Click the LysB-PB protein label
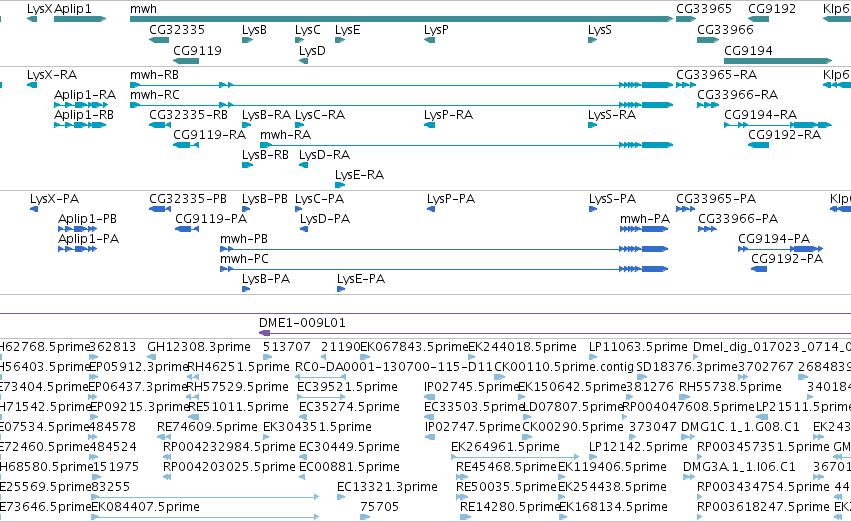The width and height of the screenshot is (851, 522). pyautogui.click(x=265, y=199)
